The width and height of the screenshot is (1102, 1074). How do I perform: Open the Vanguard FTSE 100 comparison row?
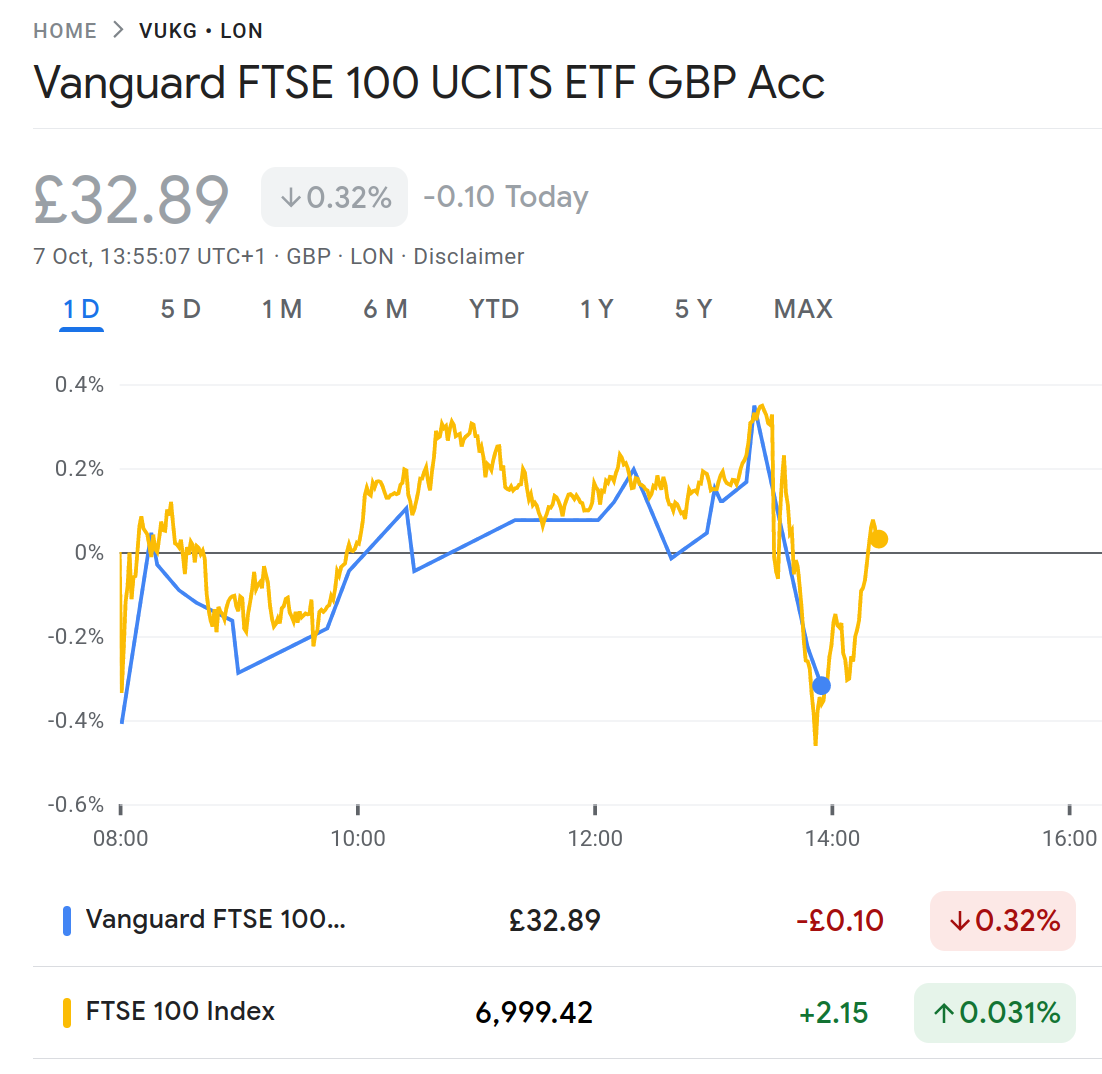[216, 920]
